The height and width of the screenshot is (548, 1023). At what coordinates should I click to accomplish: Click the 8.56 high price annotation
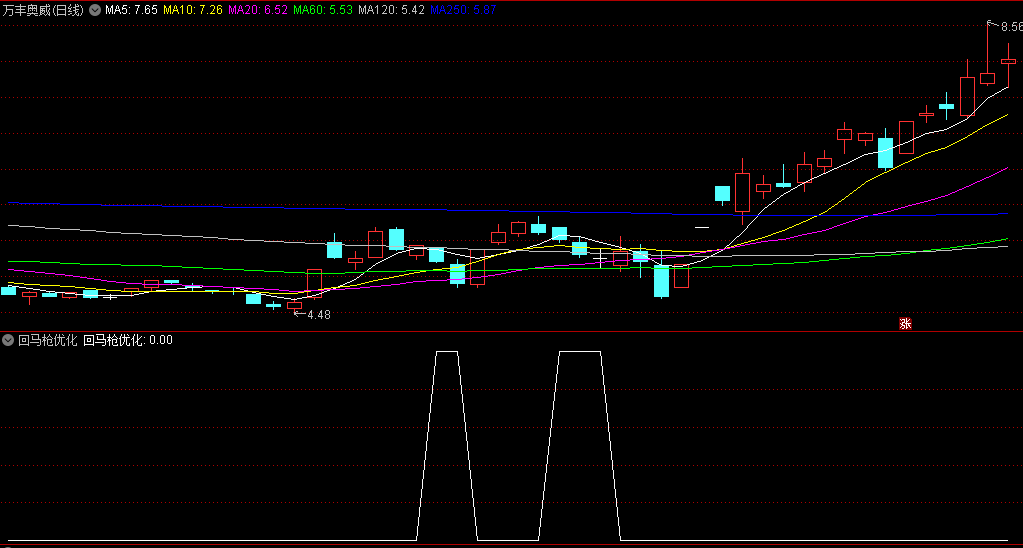tap(1012, 27)
